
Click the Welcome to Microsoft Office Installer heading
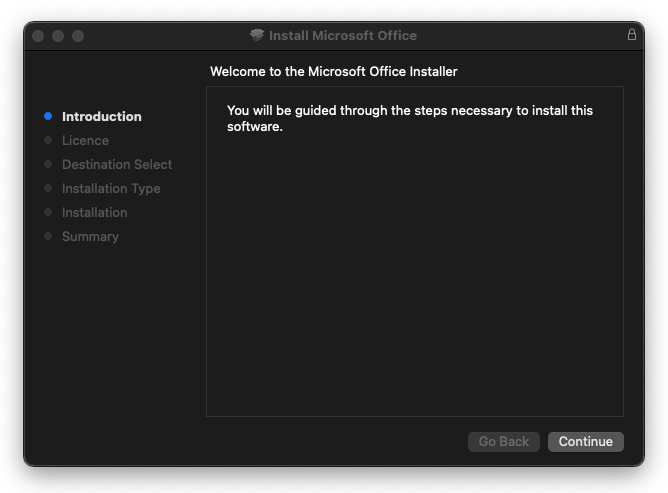point(333,72)
